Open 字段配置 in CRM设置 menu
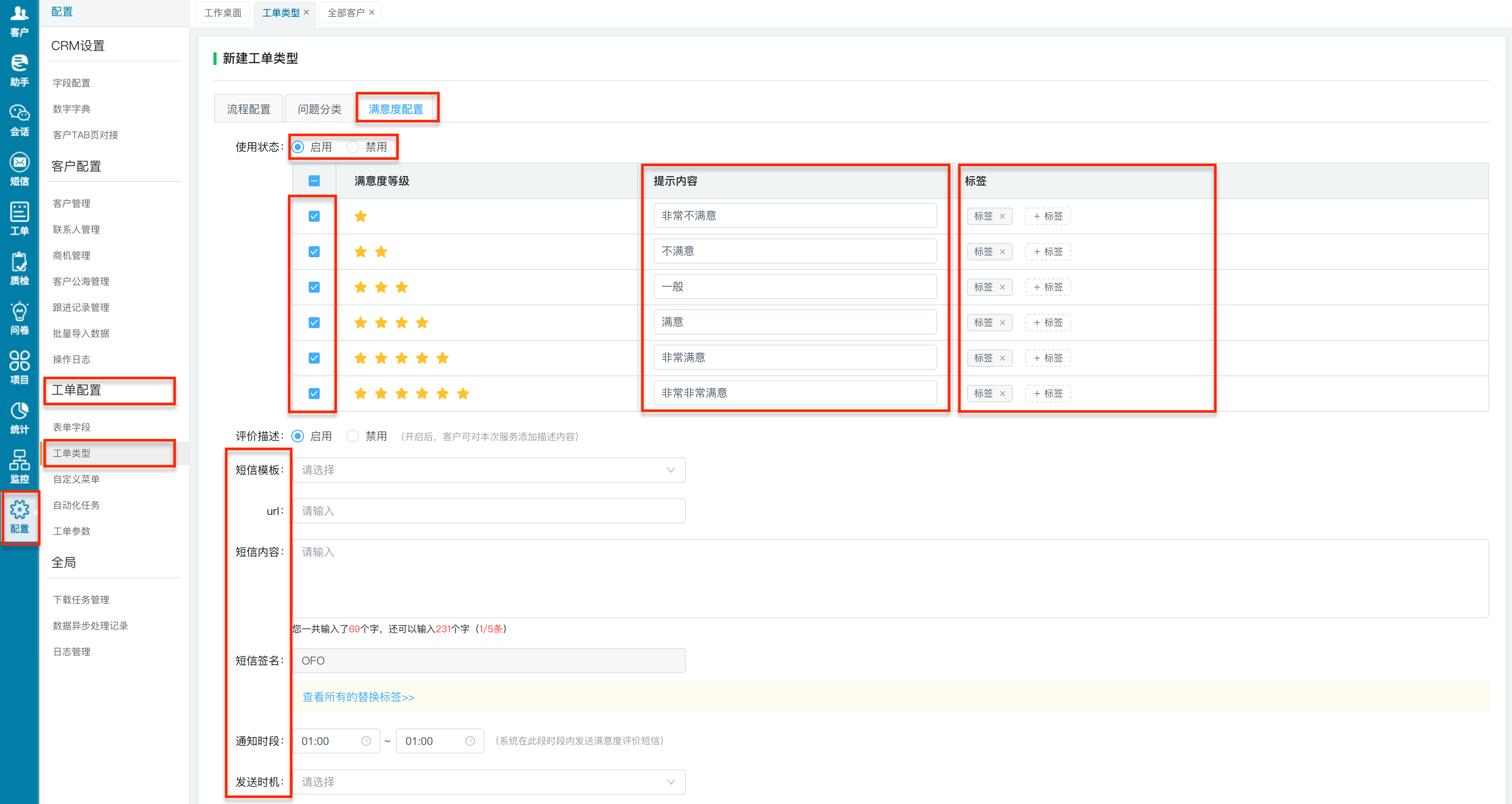 tap(72, 83)
